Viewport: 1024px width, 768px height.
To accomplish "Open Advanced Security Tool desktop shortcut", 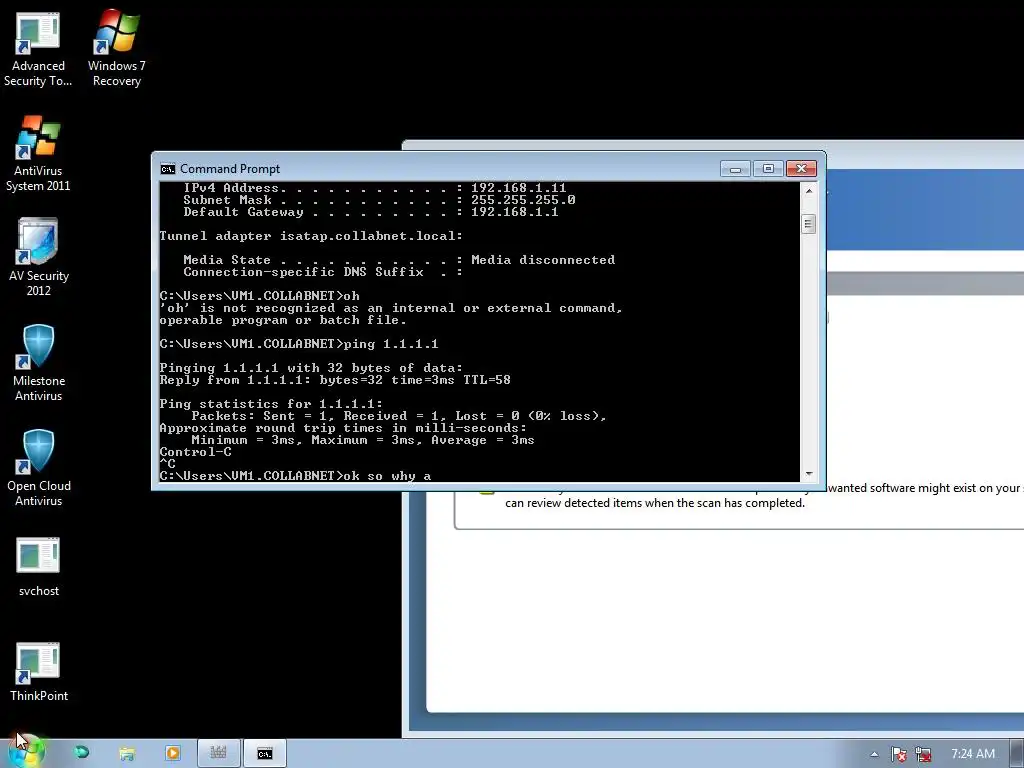I will pyautogui.click(x=38, y=50).
